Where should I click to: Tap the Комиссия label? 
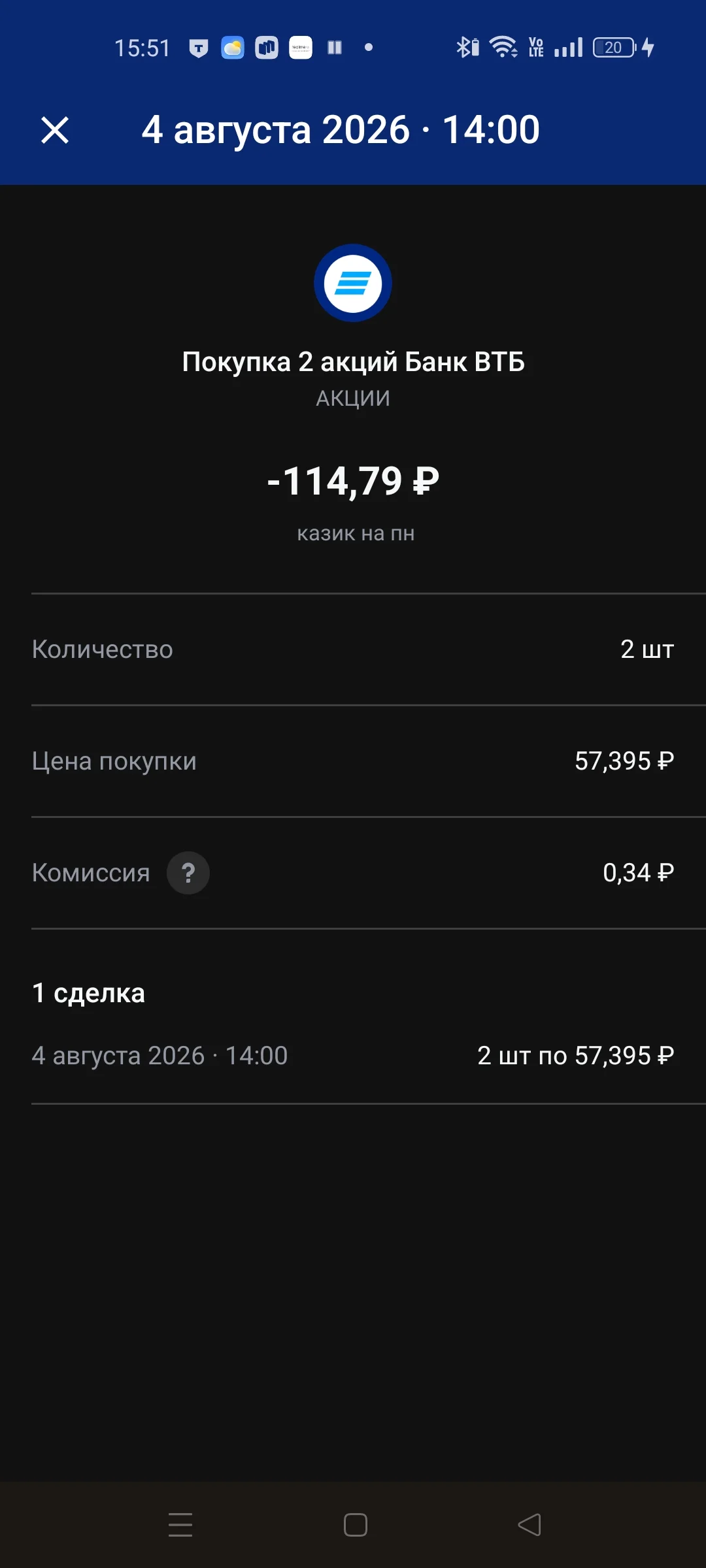point(91,873)
